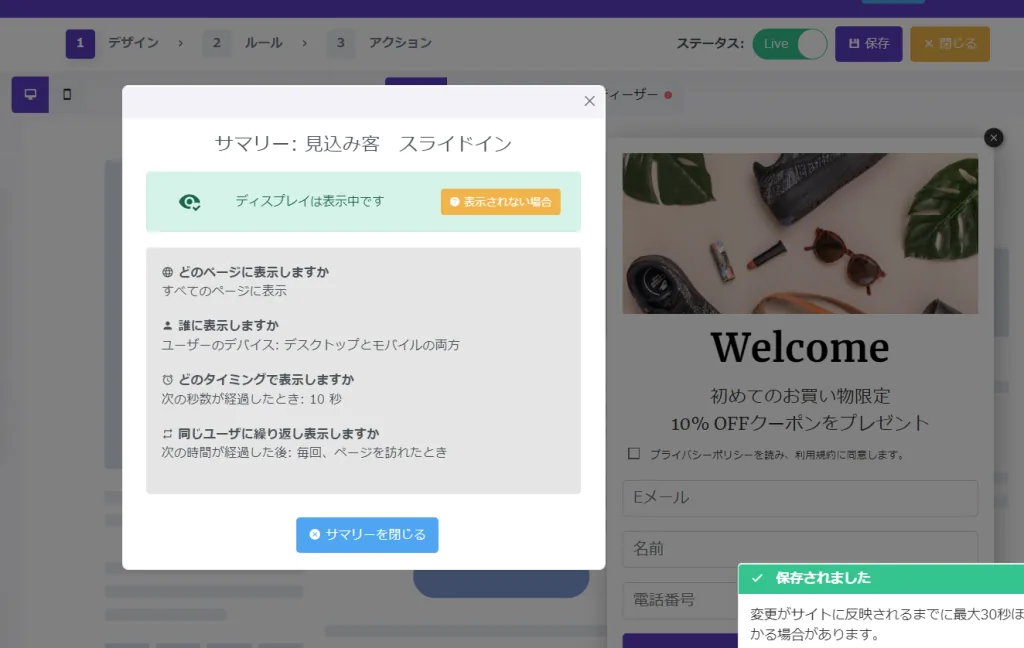Click the modal title サマリー: 見込み客 スライドイン
Image resolution: width=1024 pixels, height=648 pixels.
click(x=364, y=144)
